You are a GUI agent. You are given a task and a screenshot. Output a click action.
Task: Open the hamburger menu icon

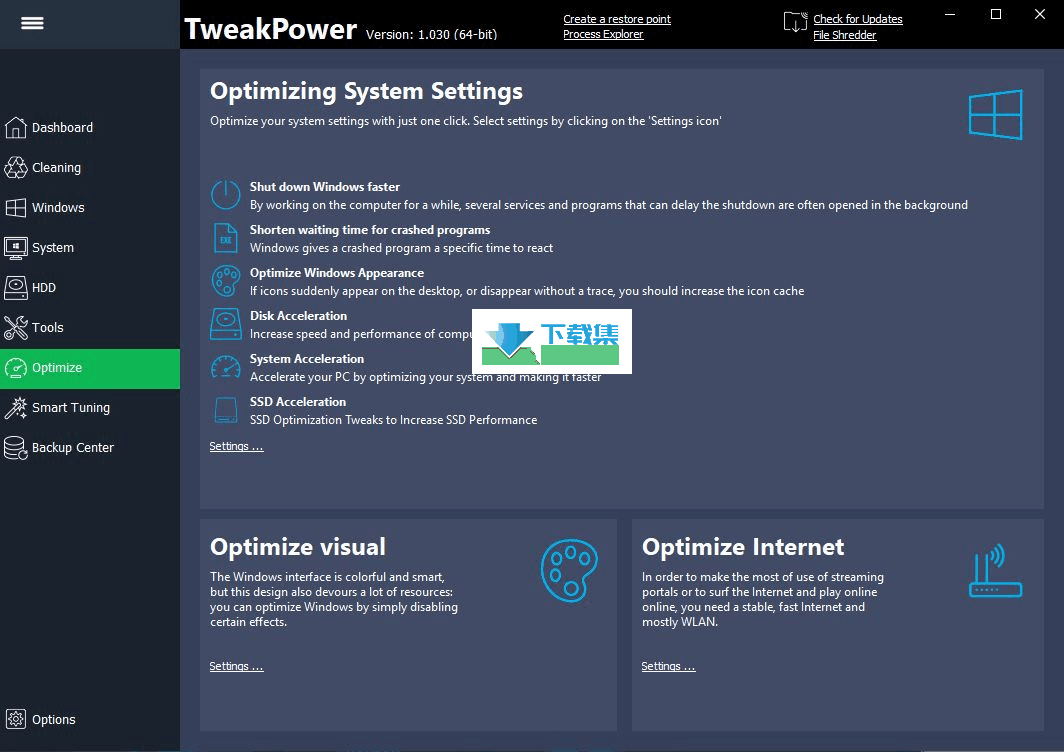(x=32, y=23)
